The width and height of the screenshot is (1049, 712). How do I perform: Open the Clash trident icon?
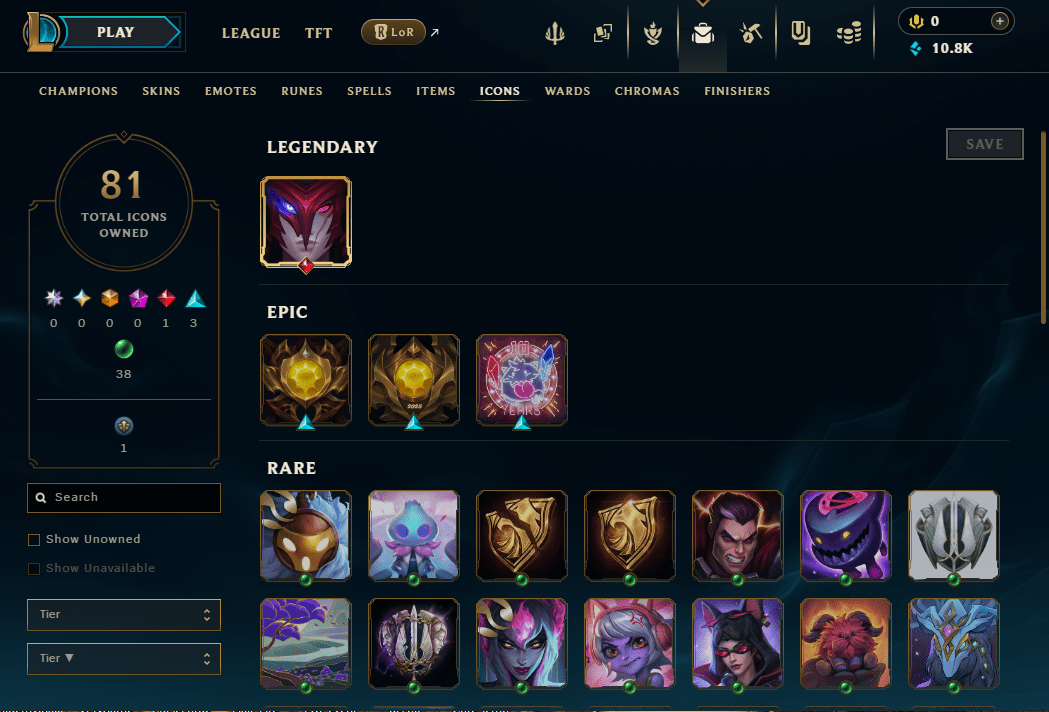pyautogui.click(x=555, y=33)
